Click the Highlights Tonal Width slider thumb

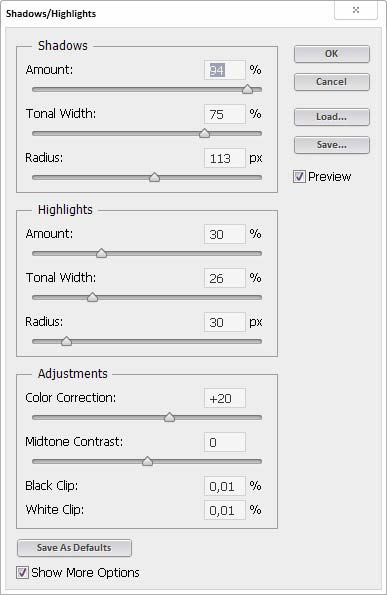[x=93, y=297]
